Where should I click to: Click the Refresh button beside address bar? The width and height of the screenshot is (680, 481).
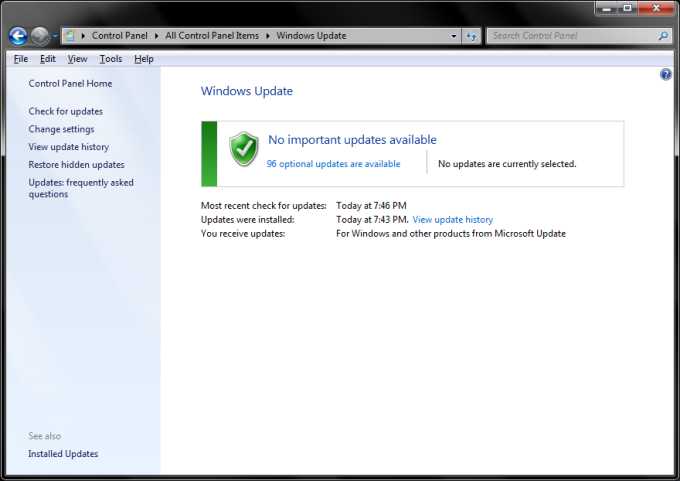click(471, 36)
